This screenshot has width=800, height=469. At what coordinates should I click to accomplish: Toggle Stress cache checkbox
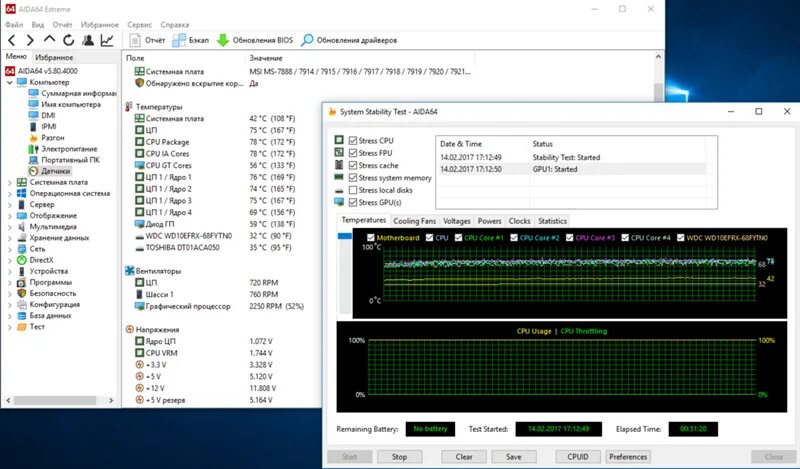(353, 165)
